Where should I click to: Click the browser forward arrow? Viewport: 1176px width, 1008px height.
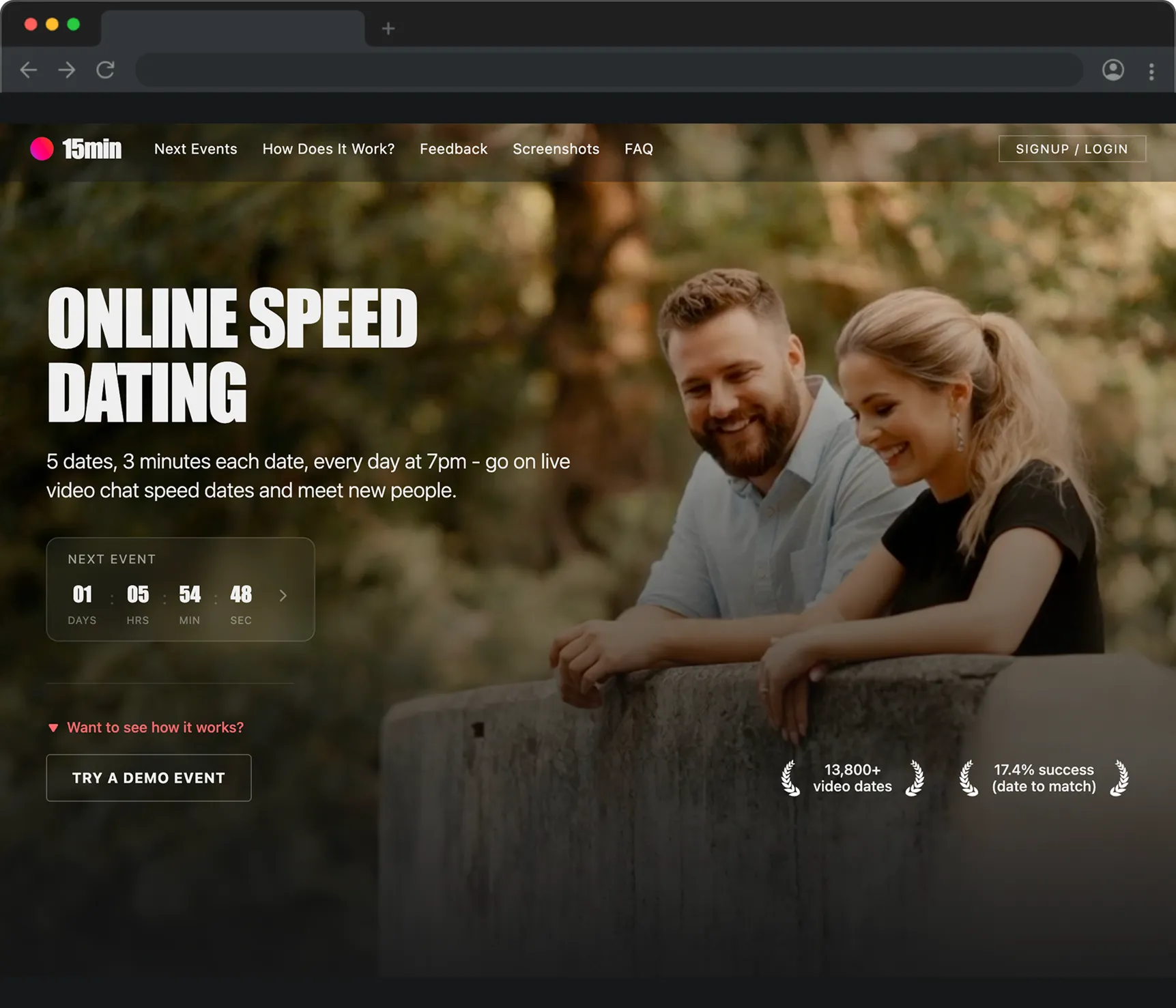tap(67, 70)
